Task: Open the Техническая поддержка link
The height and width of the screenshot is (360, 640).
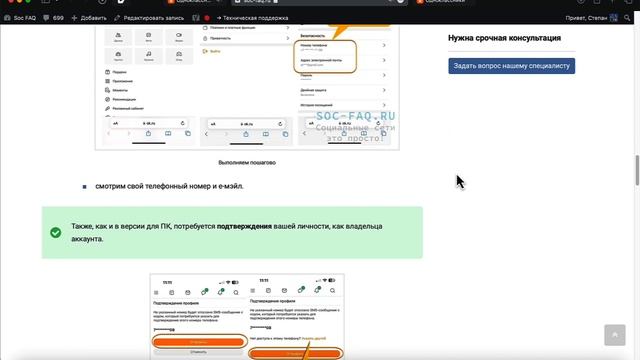Action: pyautogui.click(x=252, y=18)
